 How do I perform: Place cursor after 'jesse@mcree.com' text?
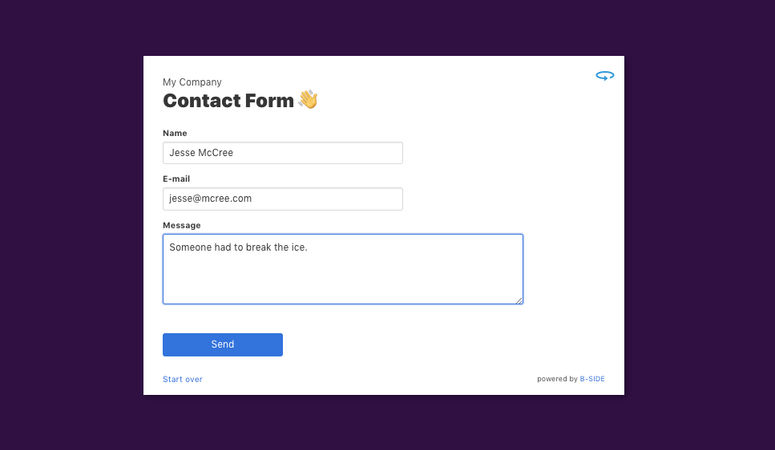coord(253,199)
